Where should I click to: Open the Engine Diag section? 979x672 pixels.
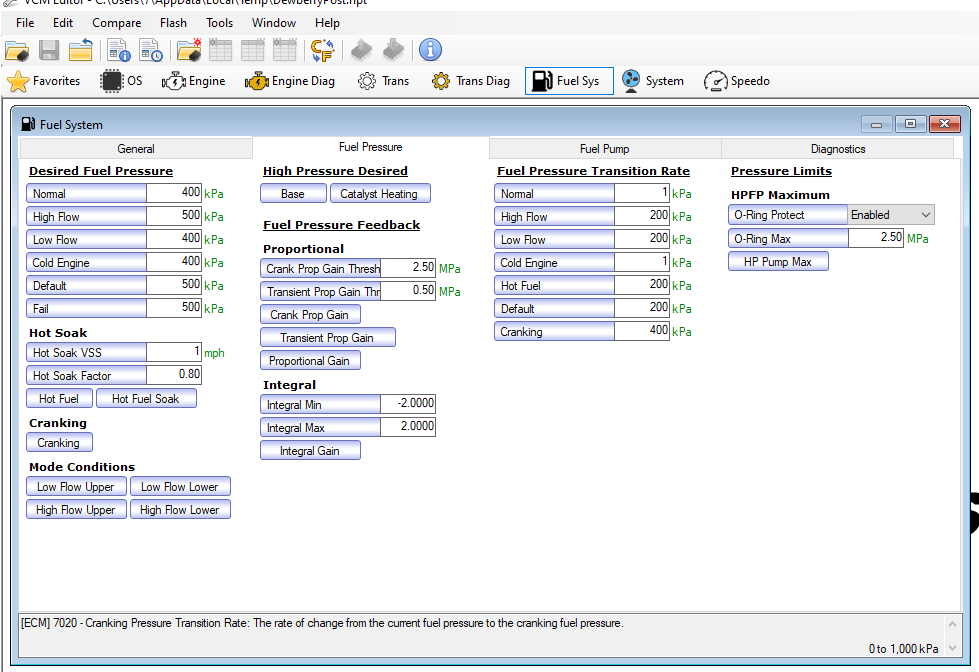point(290,81)
